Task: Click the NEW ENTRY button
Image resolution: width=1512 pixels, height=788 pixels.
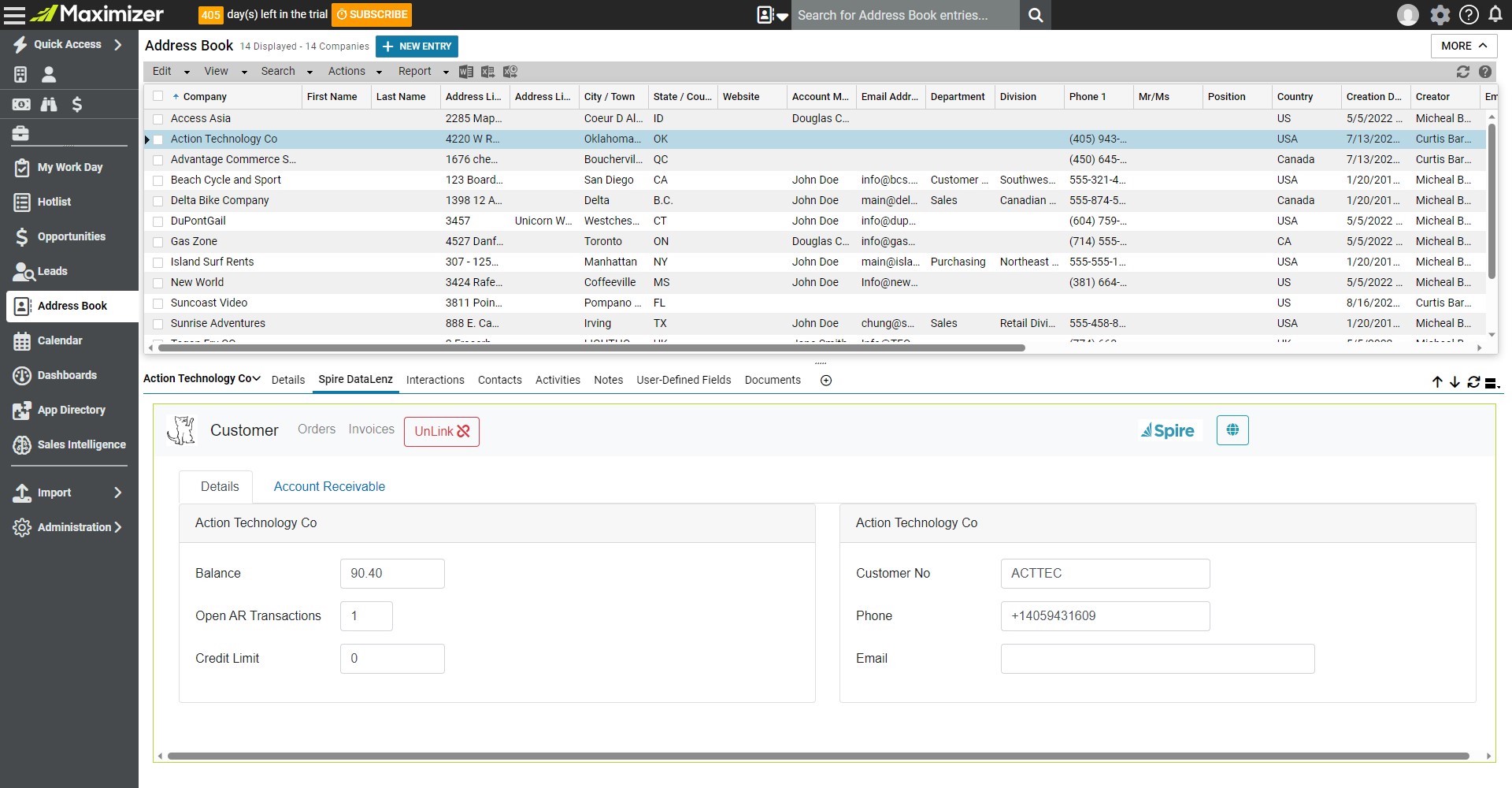Action: click(x=417, y=46)
